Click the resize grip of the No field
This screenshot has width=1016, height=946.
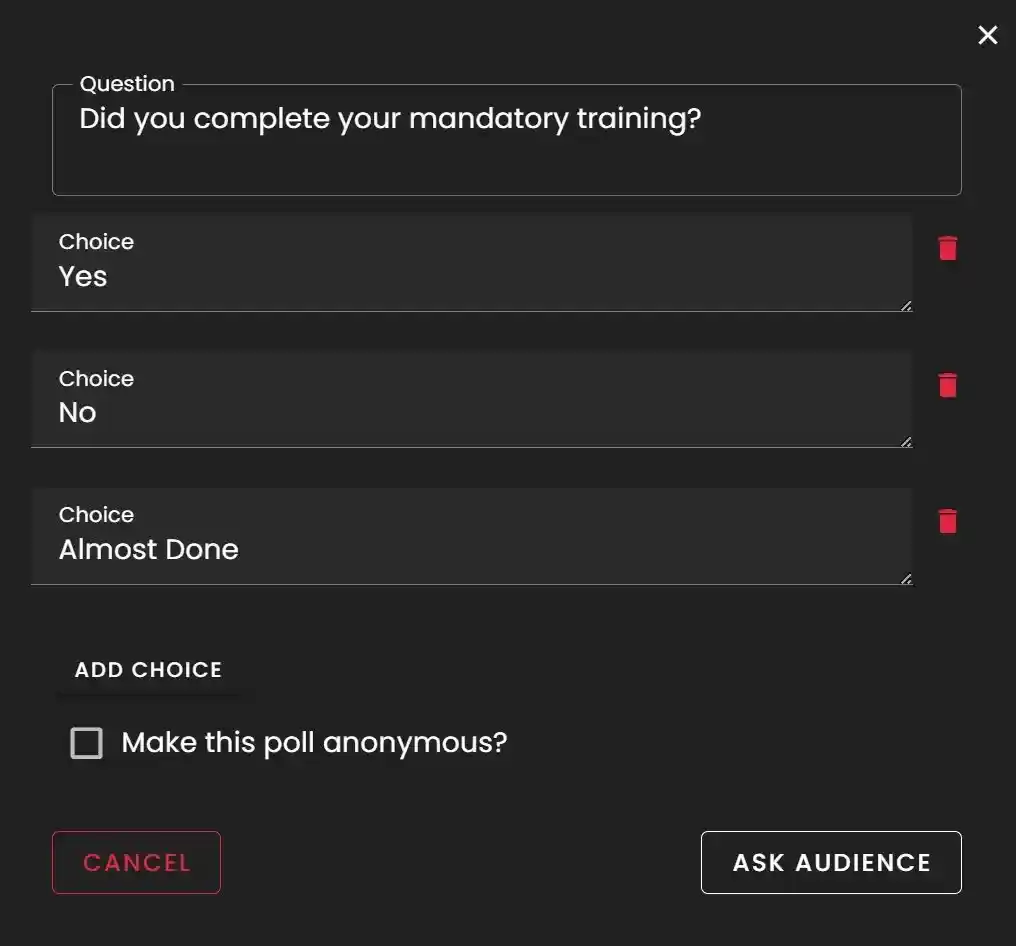pos(906,441)
